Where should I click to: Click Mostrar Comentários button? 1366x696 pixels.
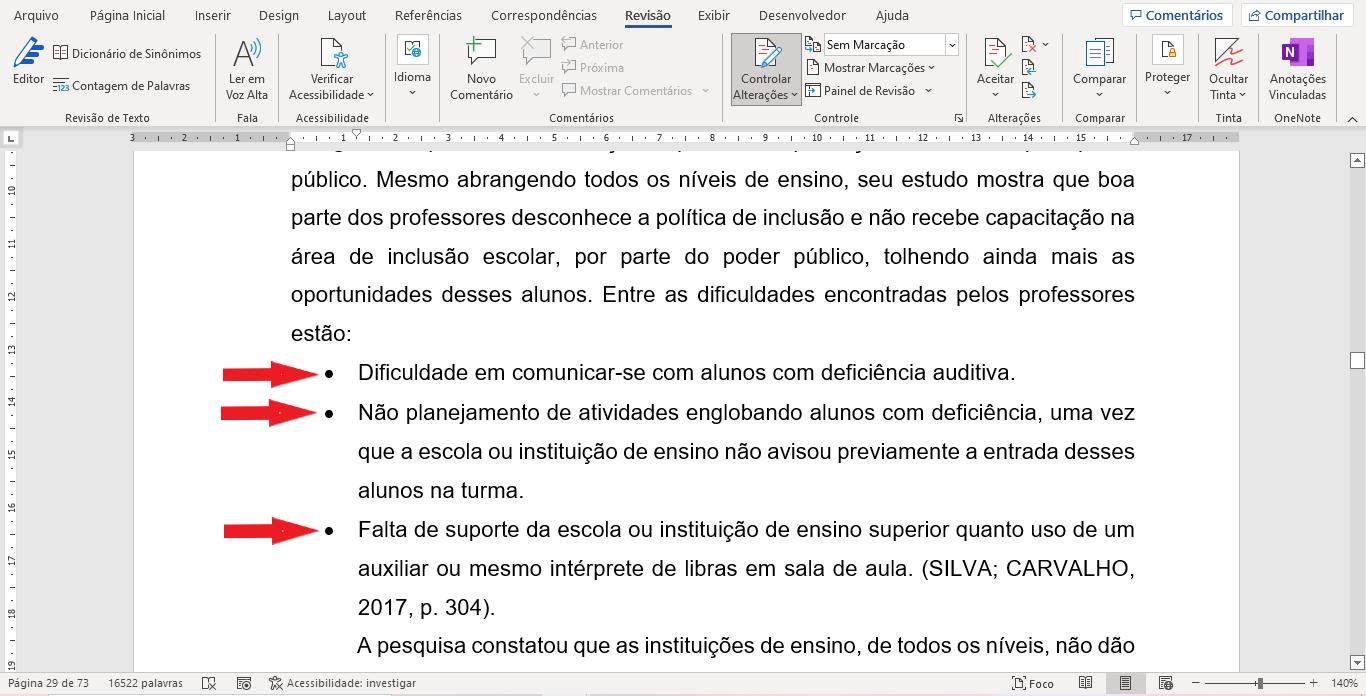point(627,91)
